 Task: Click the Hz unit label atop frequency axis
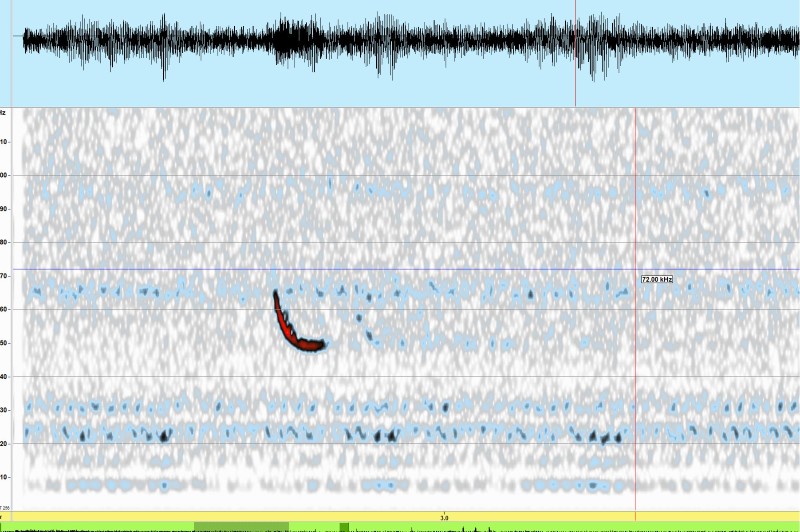click(x=4, y=113)
